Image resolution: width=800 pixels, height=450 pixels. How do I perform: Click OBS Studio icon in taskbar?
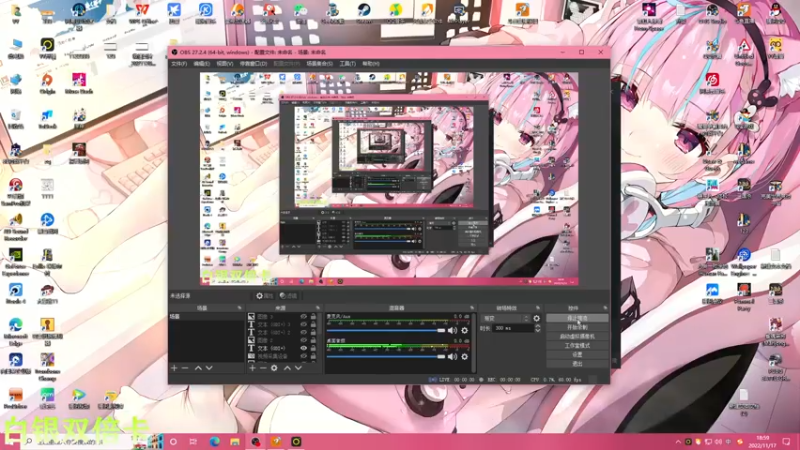click(255, 442)
